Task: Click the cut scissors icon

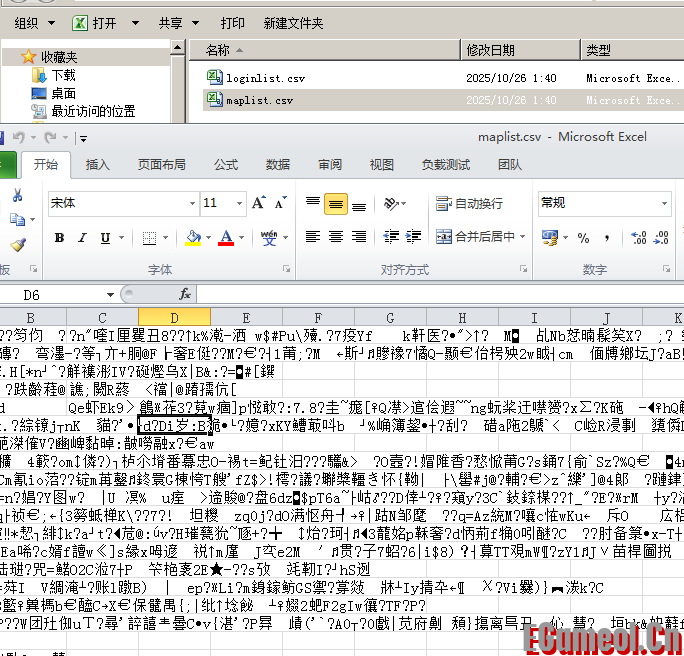Action: pos(17,196)
